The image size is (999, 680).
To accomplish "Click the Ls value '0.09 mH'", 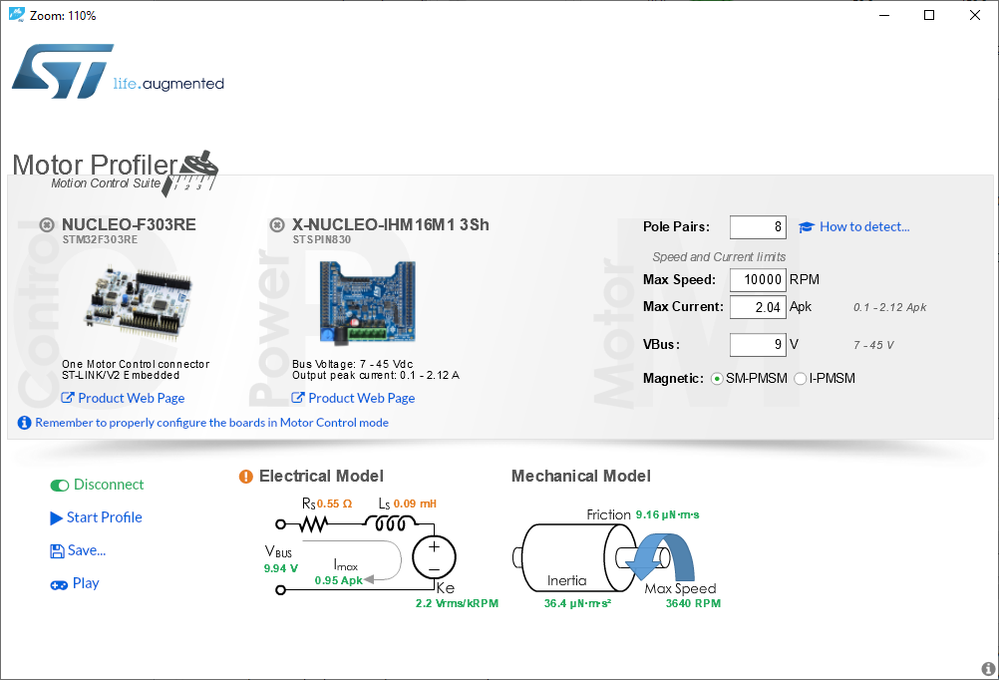I will coord(415,503).
